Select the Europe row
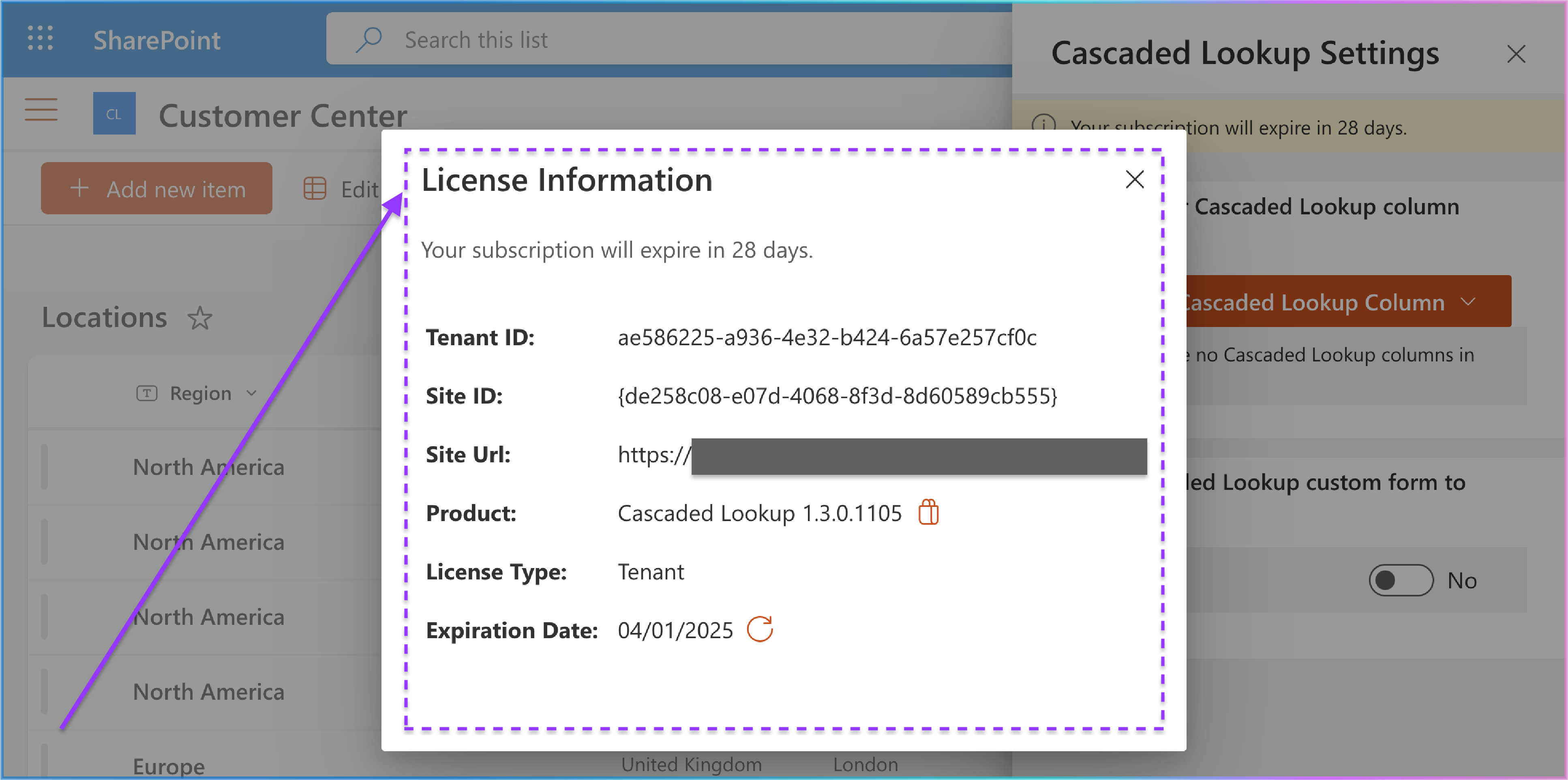 coord(169,766)
